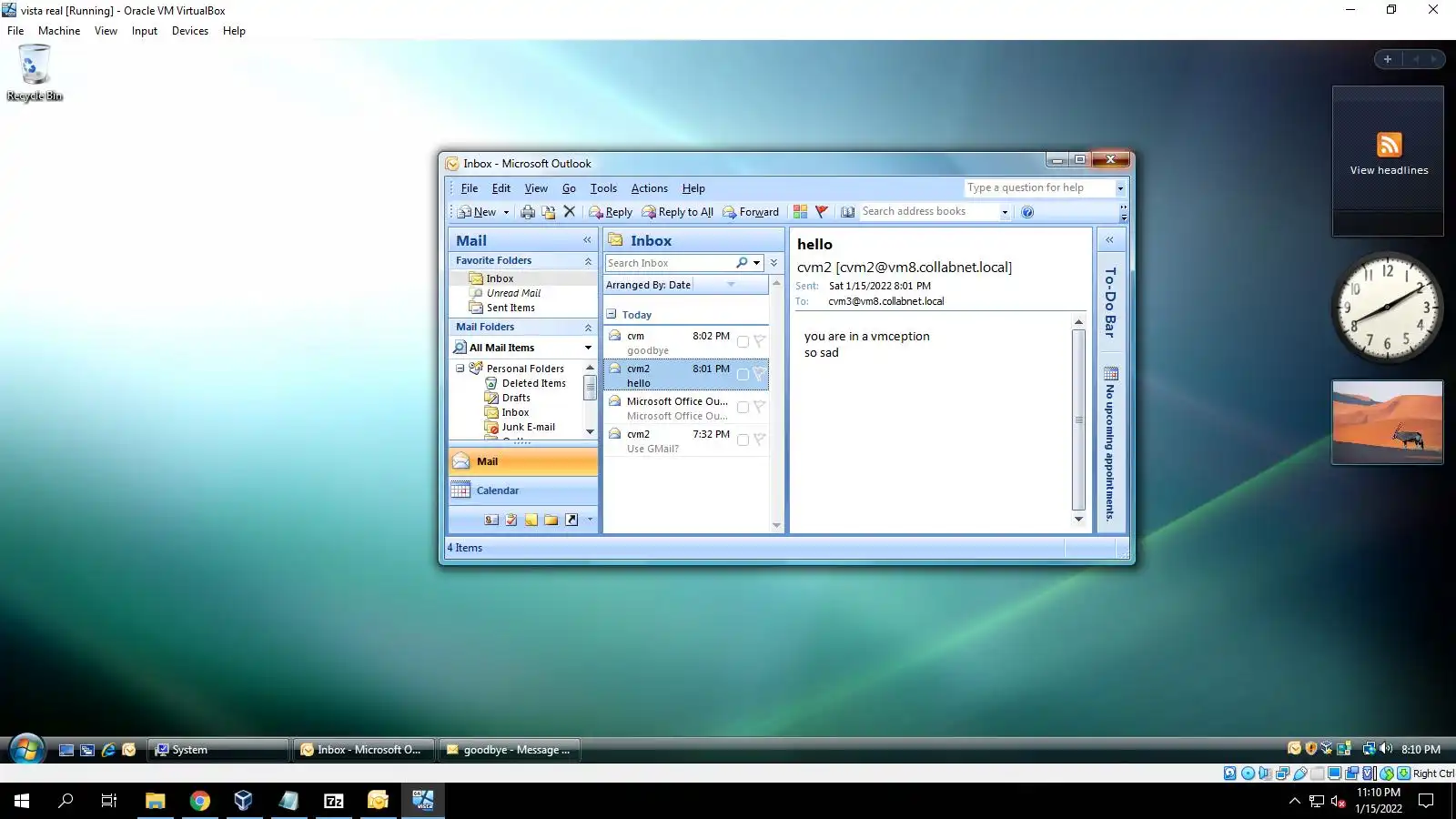Toggle flag status on cvm2 hello message

[759, 375]
